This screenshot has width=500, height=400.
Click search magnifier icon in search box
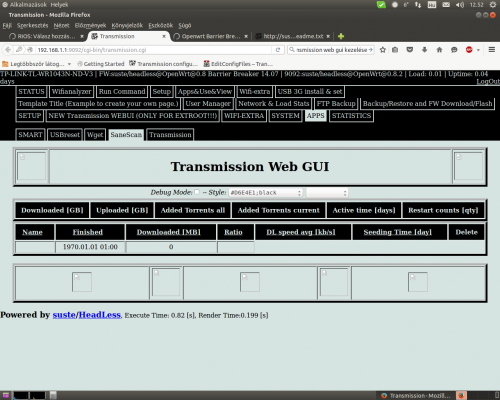[x=292, y=50]
